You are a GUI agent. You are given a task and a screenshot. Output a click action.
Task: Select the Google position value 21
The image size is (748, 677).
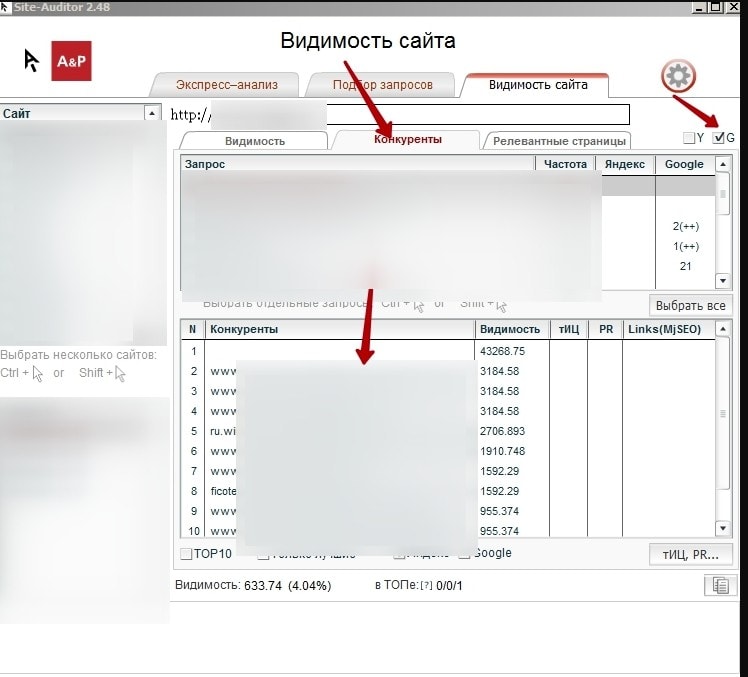(686, 266)
